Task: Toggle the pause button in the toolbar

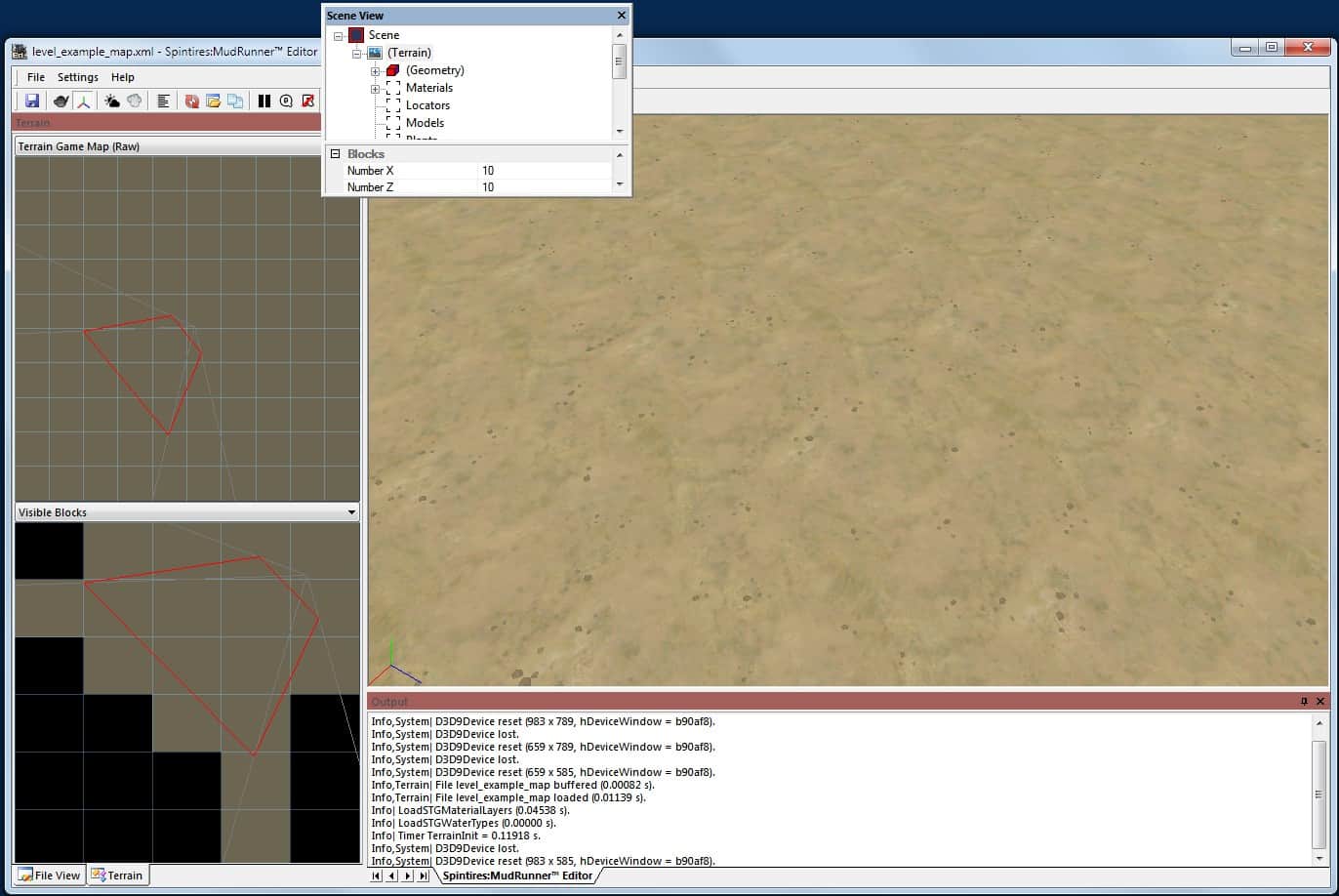Action: 264,101
